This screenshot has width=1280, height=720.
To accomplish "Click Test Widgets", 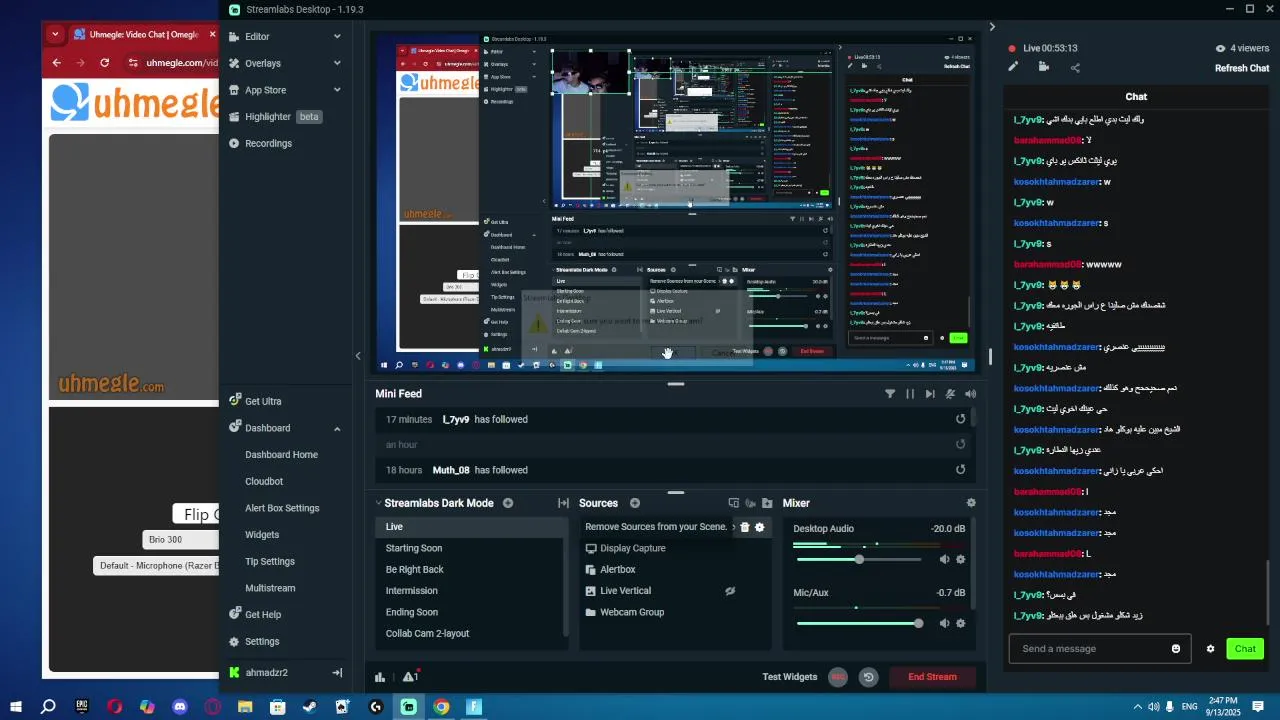I will [790, 677].
